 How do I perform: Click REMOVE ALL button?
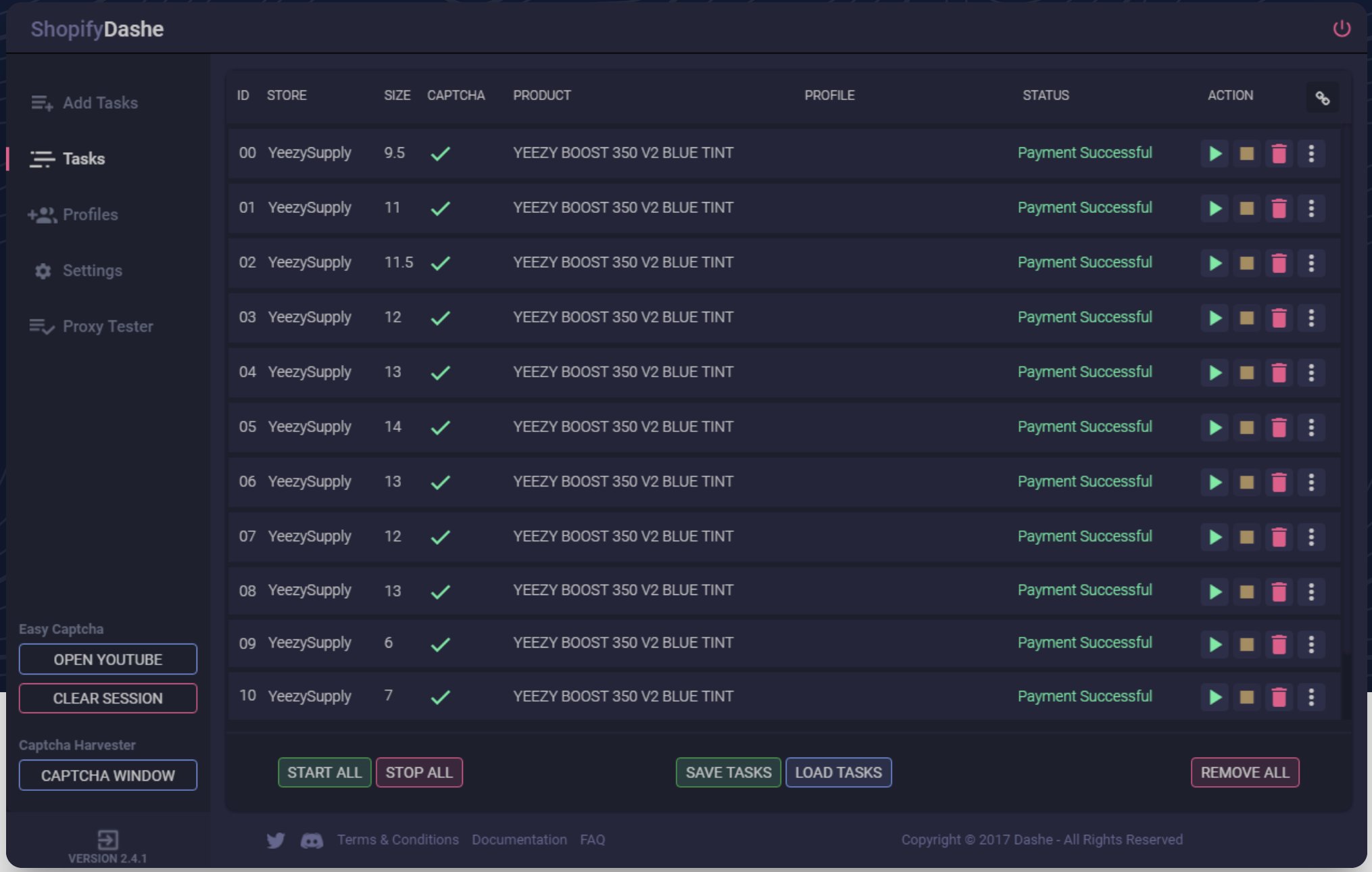pos(1245,773)
